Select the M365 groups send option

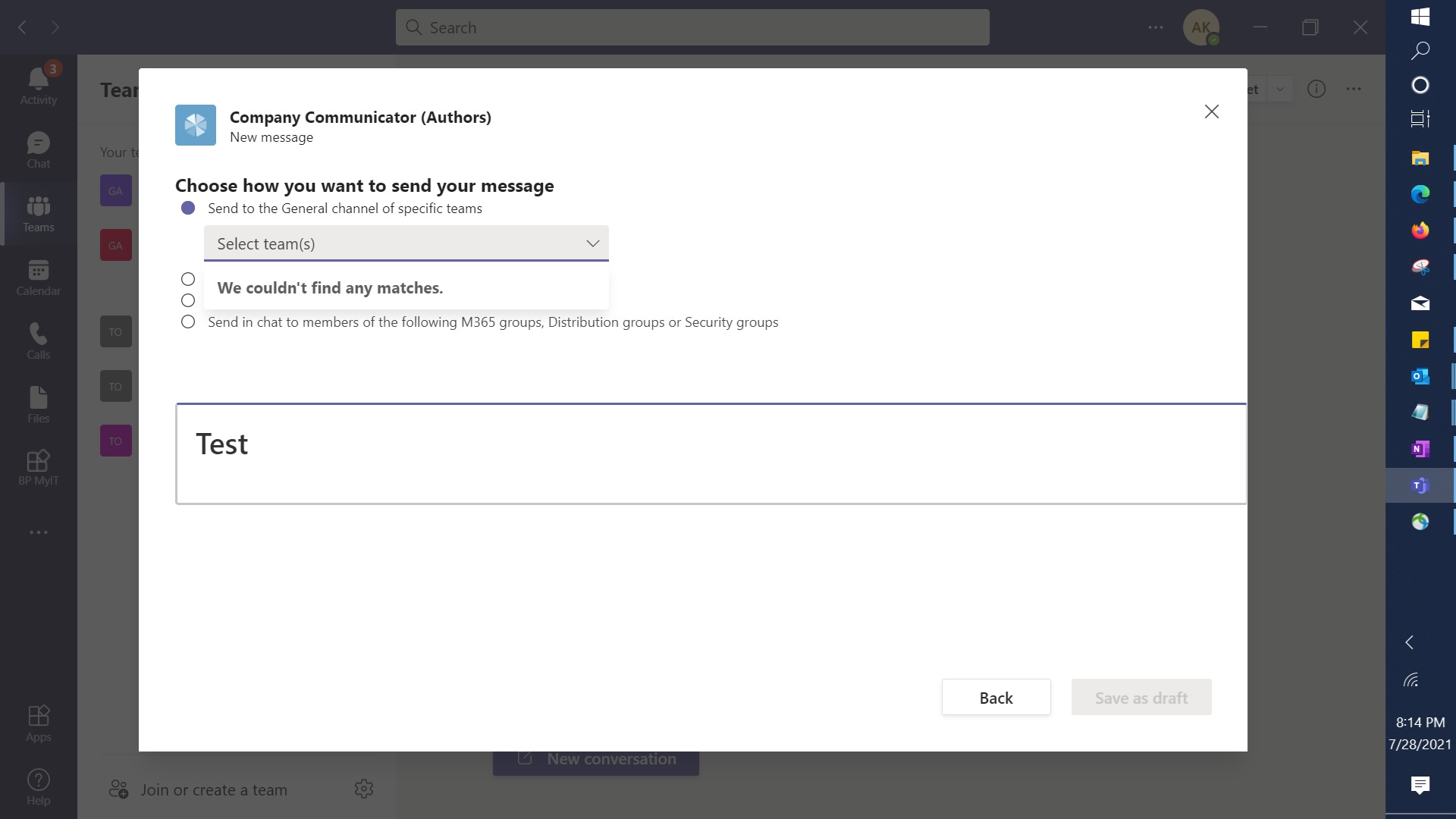[x=187, y=322]
